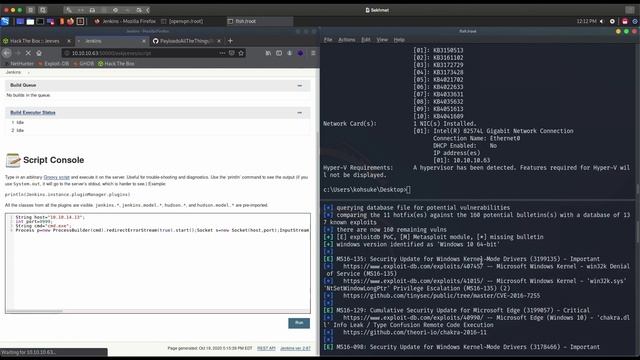
Task: Click the MS16-135 security update line
Action: (468, 259)
